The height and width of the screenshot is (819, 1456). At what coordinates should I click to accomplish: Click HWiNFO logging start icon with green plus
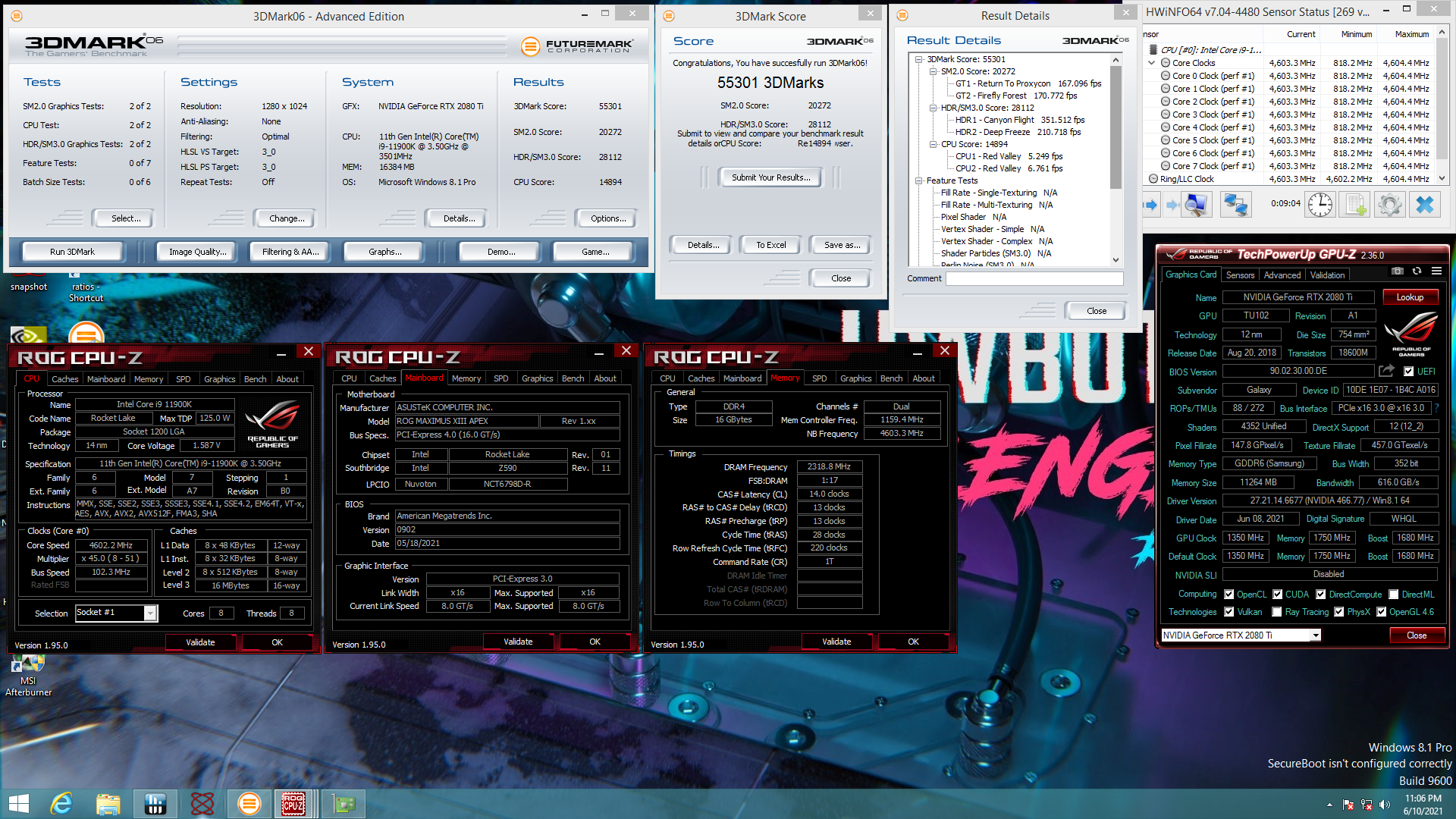1355,205
